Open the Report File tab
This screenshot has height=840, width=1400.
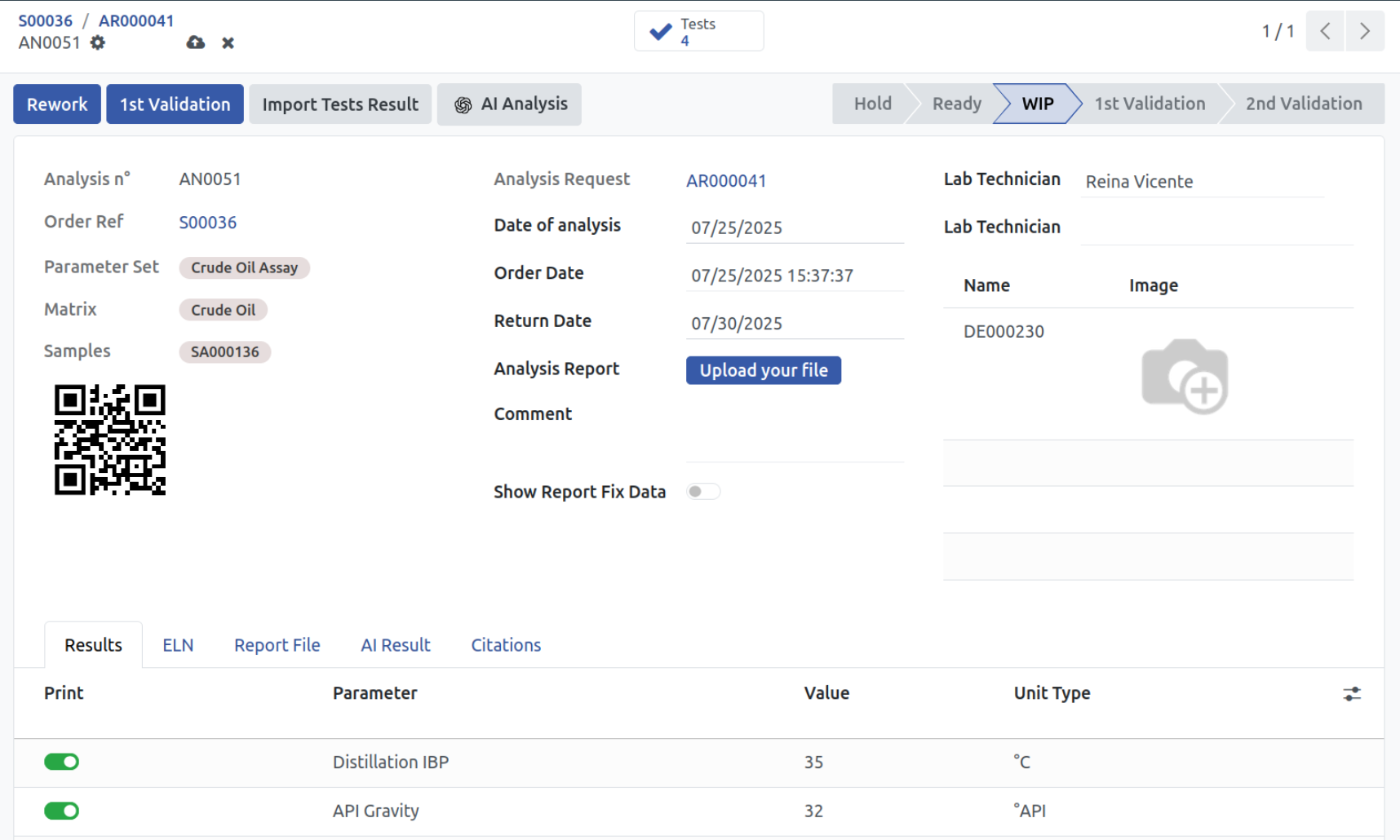point(277,645)
